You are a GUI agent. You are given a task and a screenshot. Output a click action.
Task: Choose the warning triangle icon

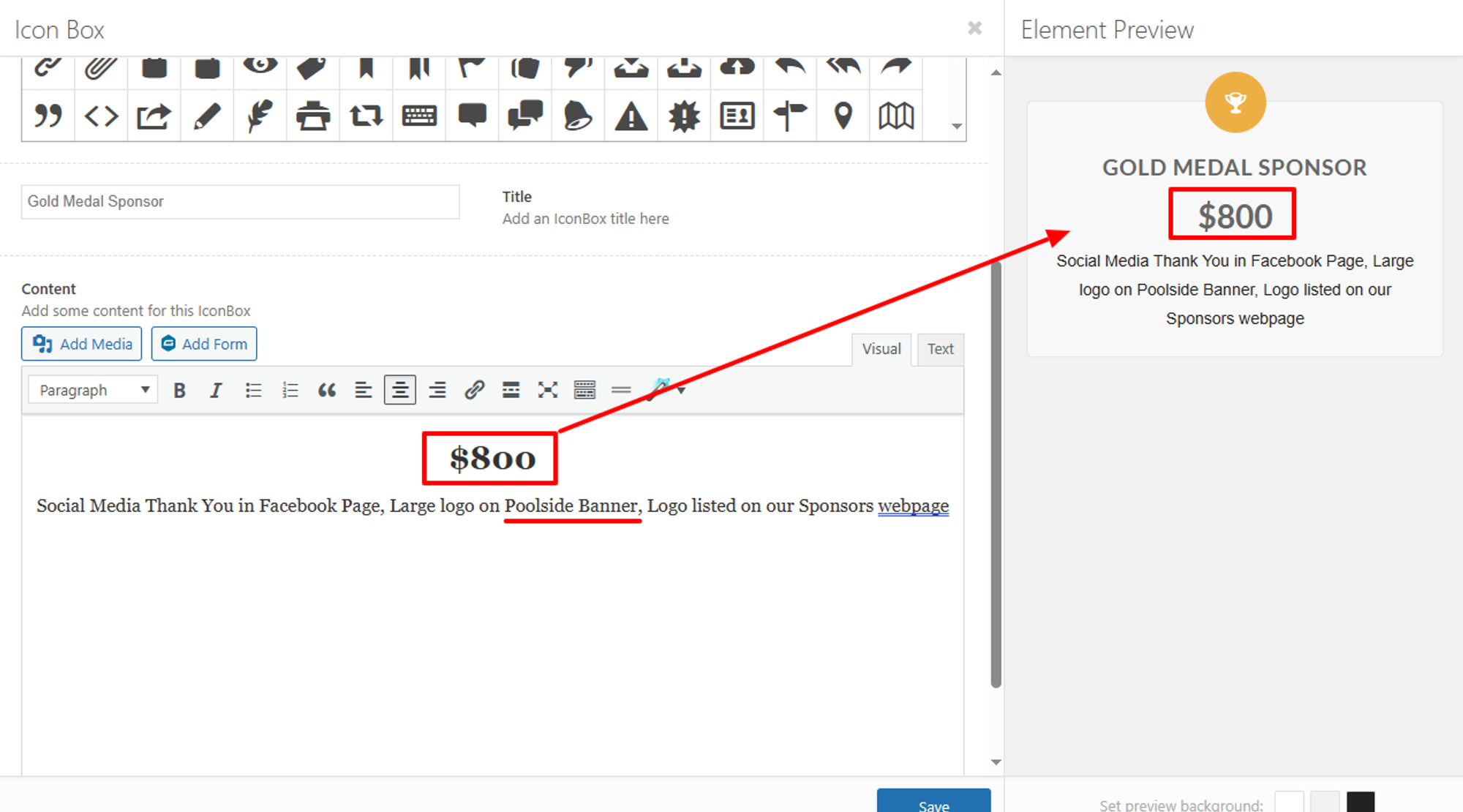[x=631, y=116]
